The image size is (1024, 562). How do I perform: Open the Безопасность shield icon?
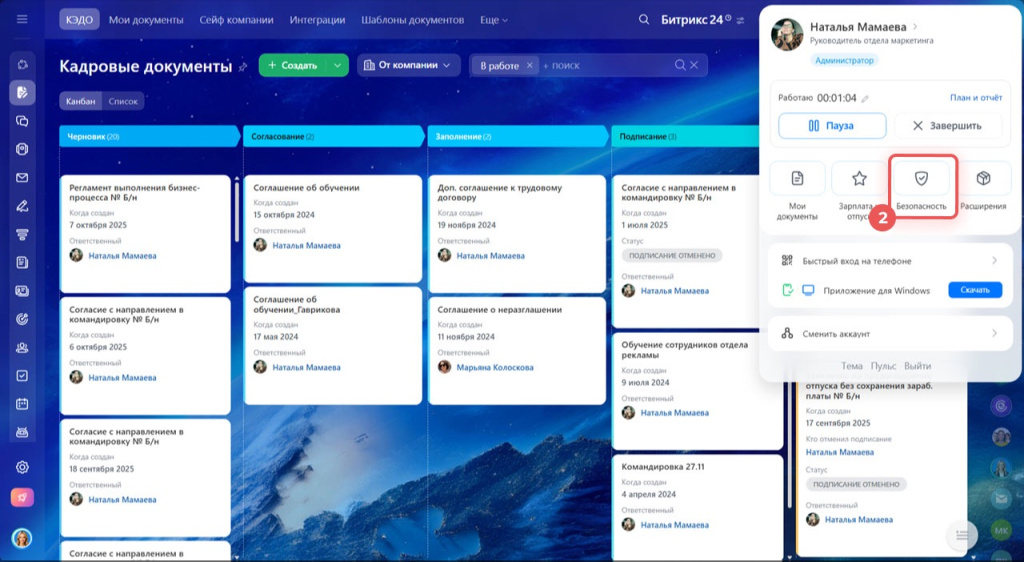click(x=922, y=179)
